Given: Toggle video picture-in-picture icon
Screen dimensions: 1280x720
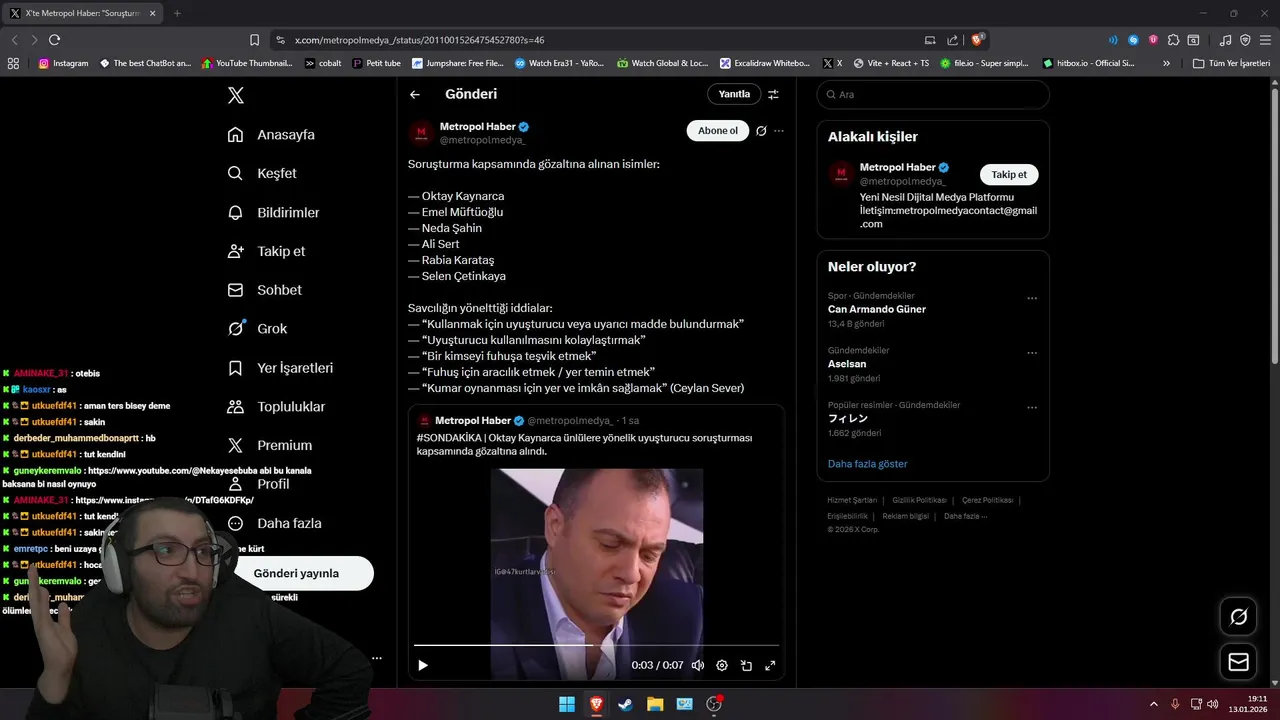Looking at the screenshot, I should 746,665.
